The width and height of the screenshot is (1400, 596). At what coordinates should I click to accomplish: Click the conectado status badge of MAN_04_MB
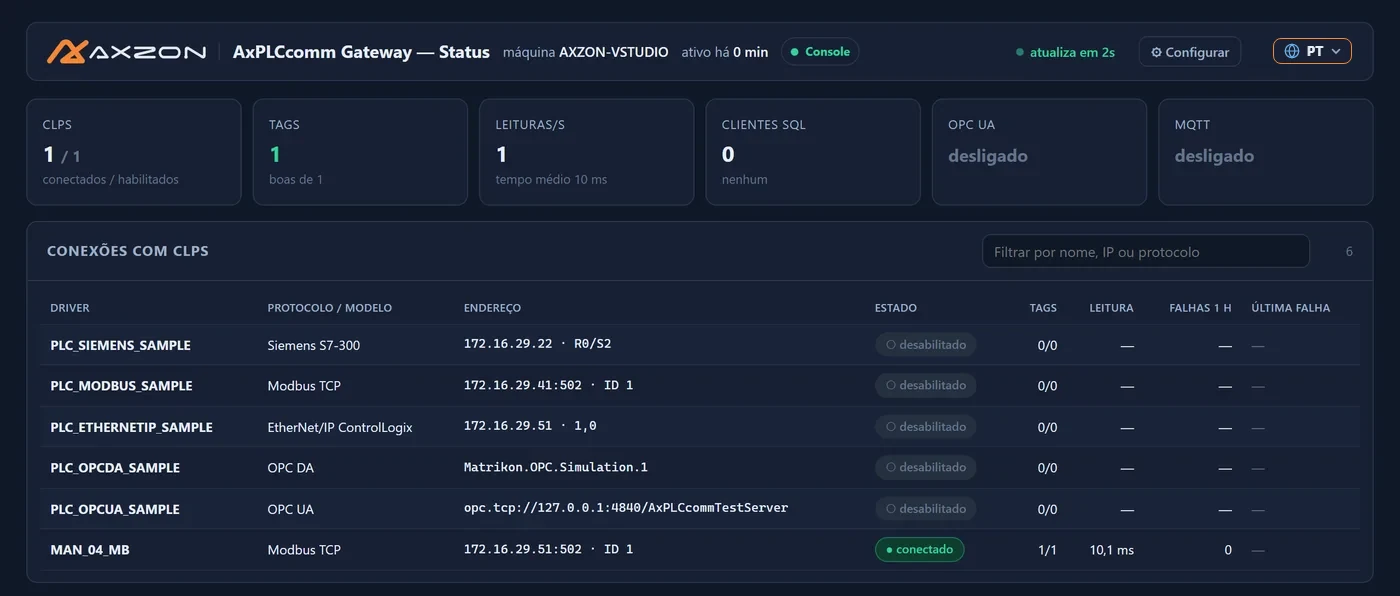(x=919, y=549)
